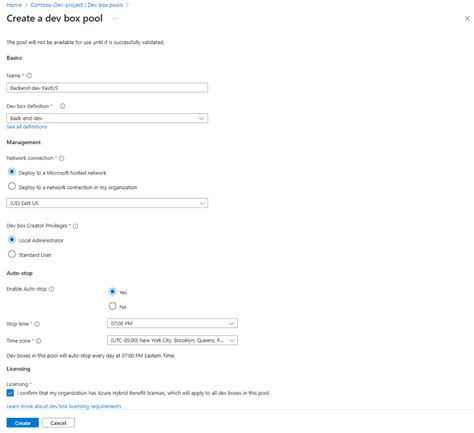Click the Create button

[23, 423]
